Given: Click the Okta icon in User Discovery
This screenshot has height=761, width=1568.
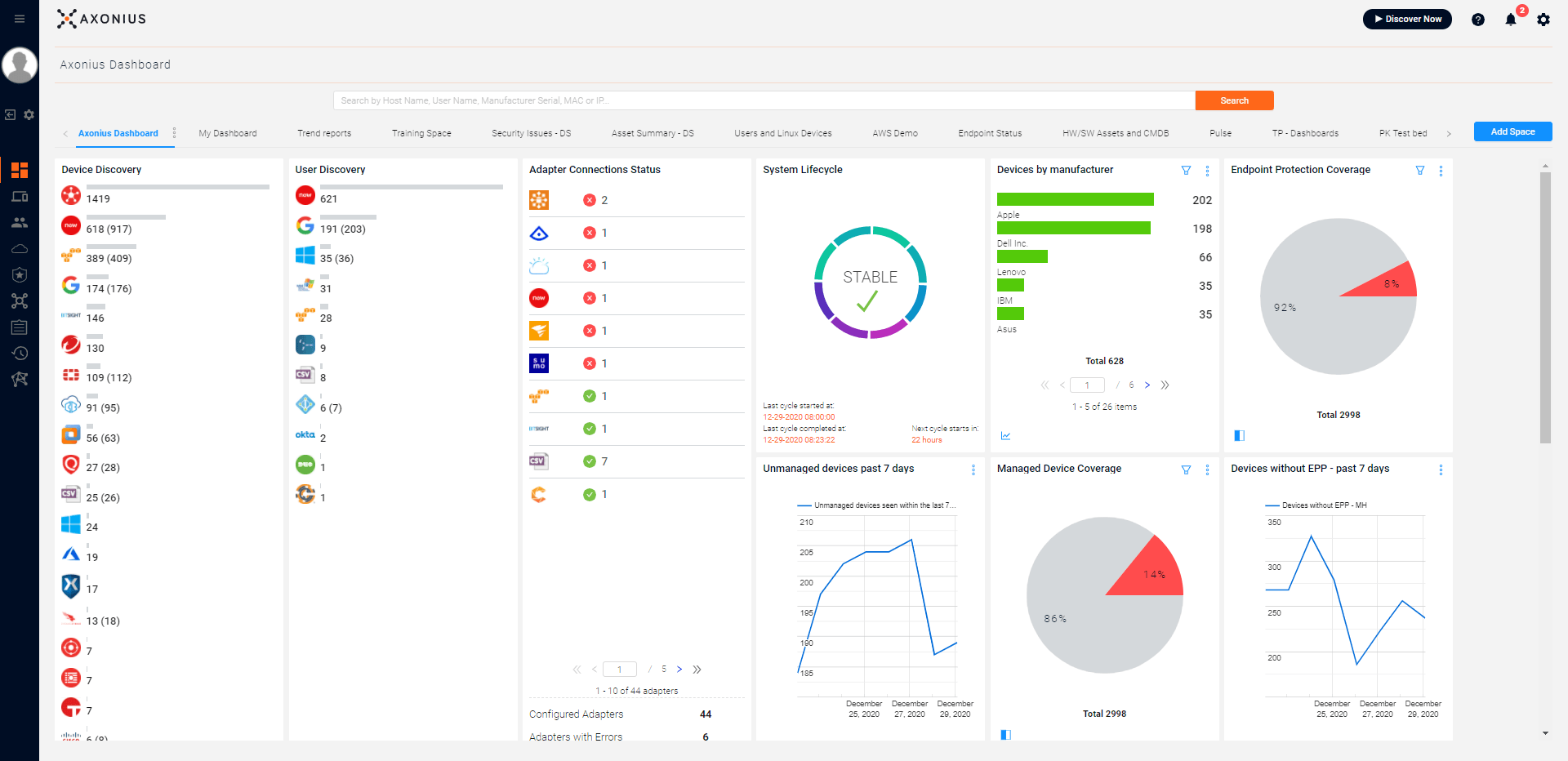Looking at the screenshot, I should pyautogui.click(x=305, y=435).
